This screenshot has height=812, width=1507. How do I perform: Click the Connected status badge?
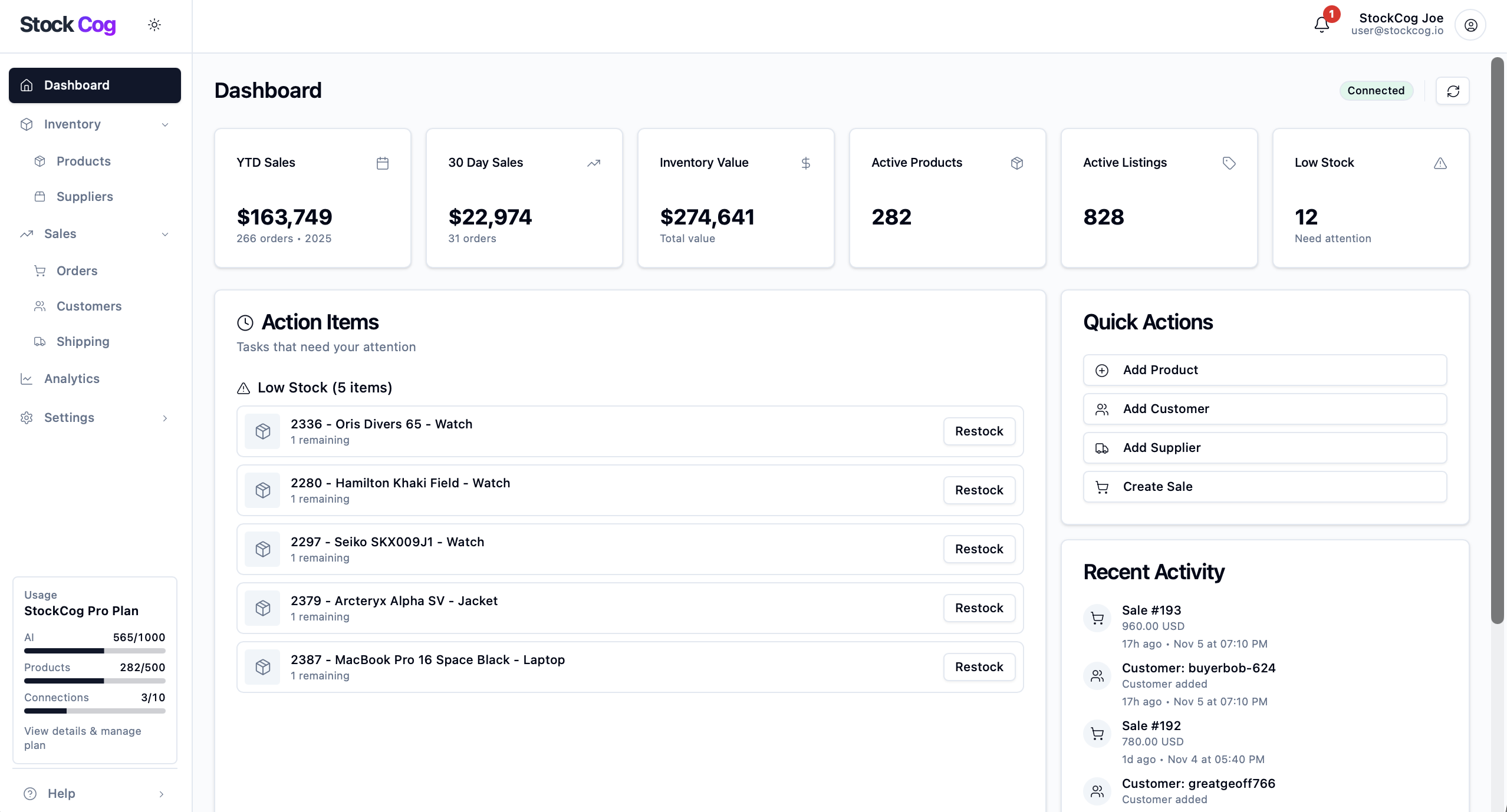tap(1376, 90)
